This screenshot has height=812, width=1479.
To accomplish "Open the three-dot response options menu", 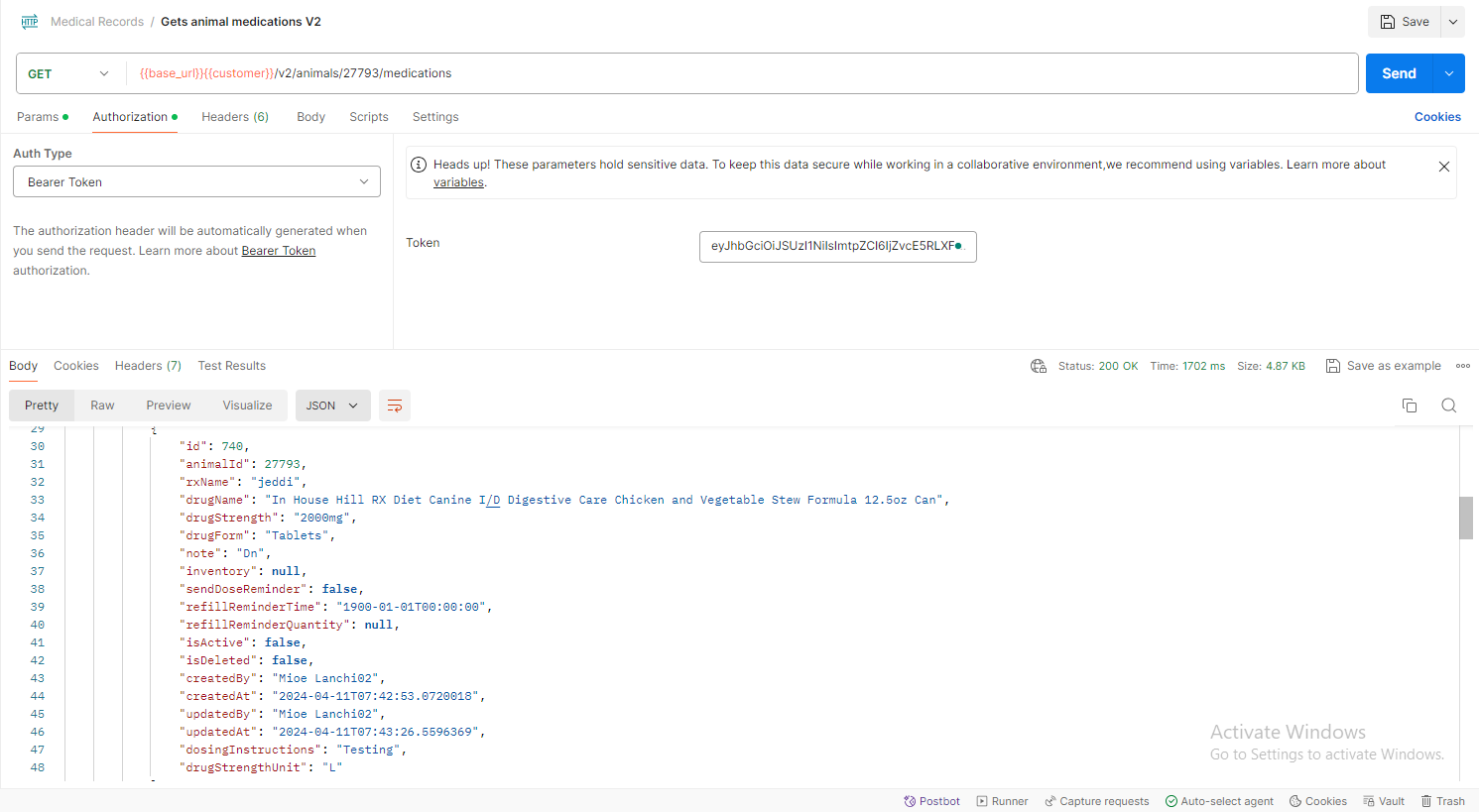I will click(1462, 366).
